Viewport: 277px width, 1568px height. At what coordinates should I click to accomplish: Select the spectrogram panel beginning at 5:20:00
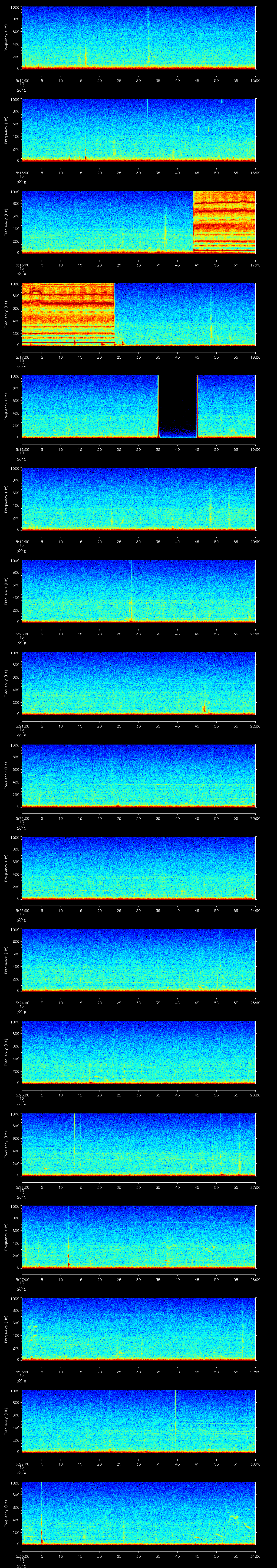(138, 591)
